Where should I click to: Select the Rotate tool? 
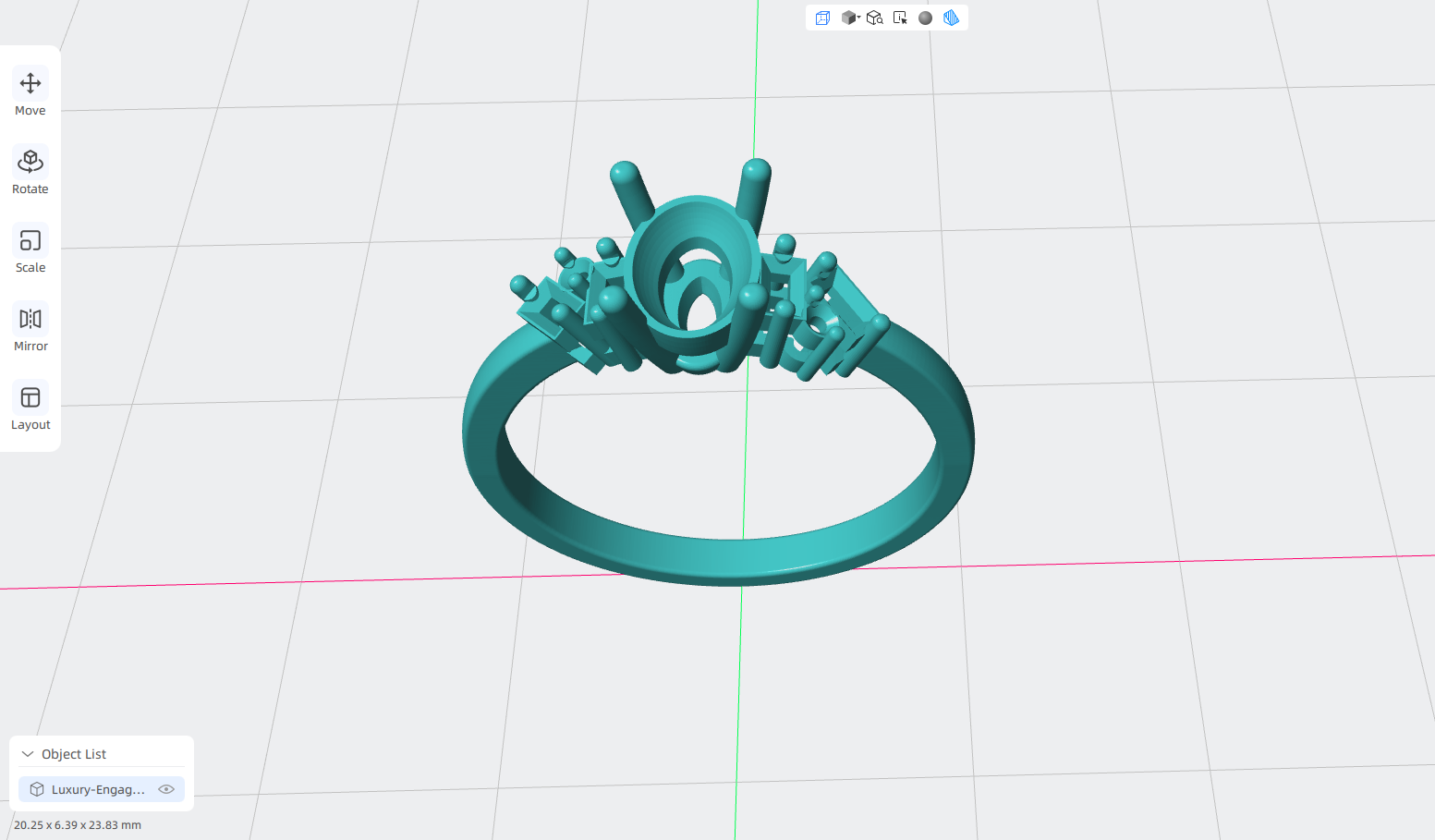coord(30,172)
